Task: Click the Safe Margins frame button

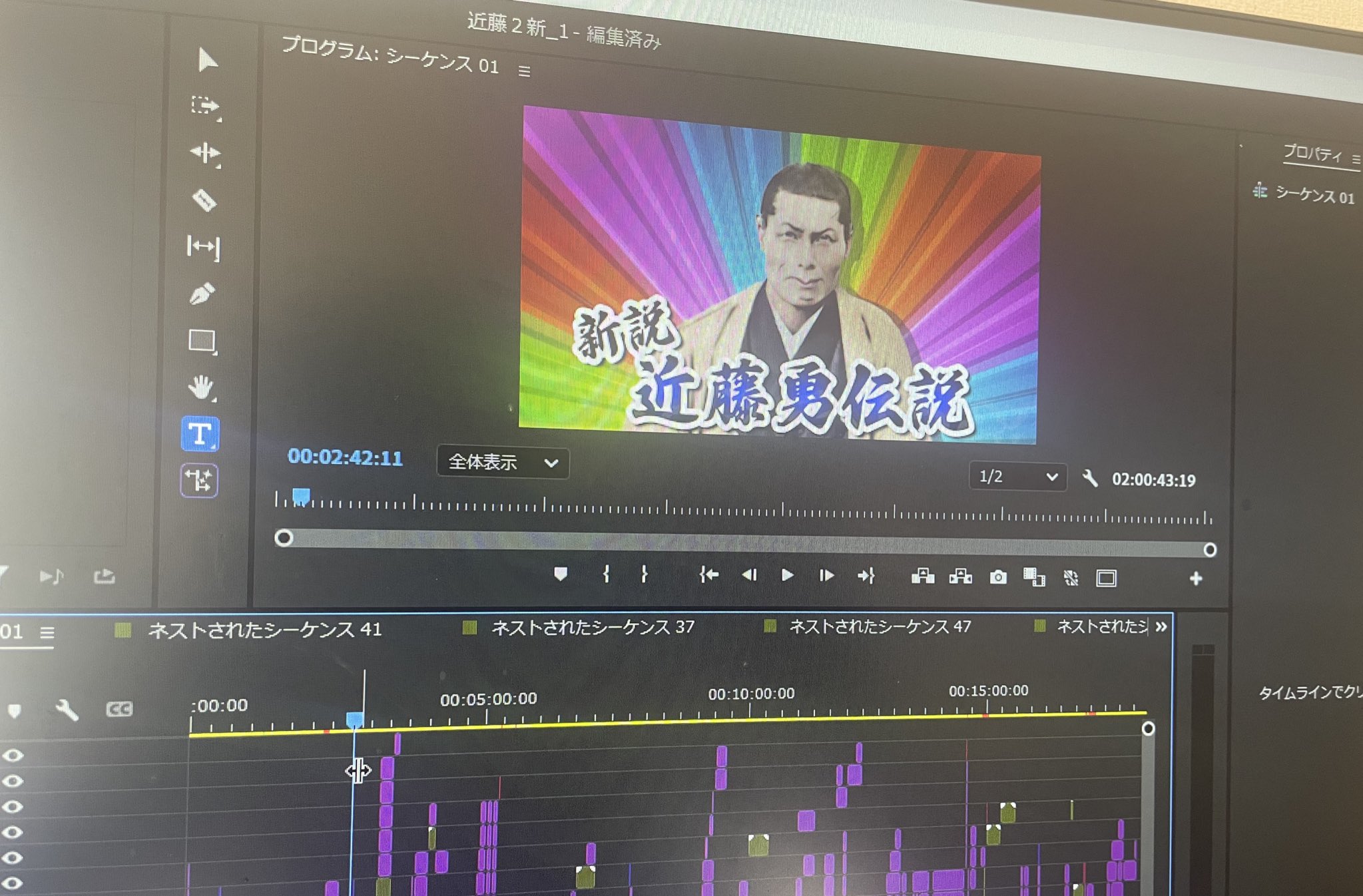Action: [x=1107, y=578]
